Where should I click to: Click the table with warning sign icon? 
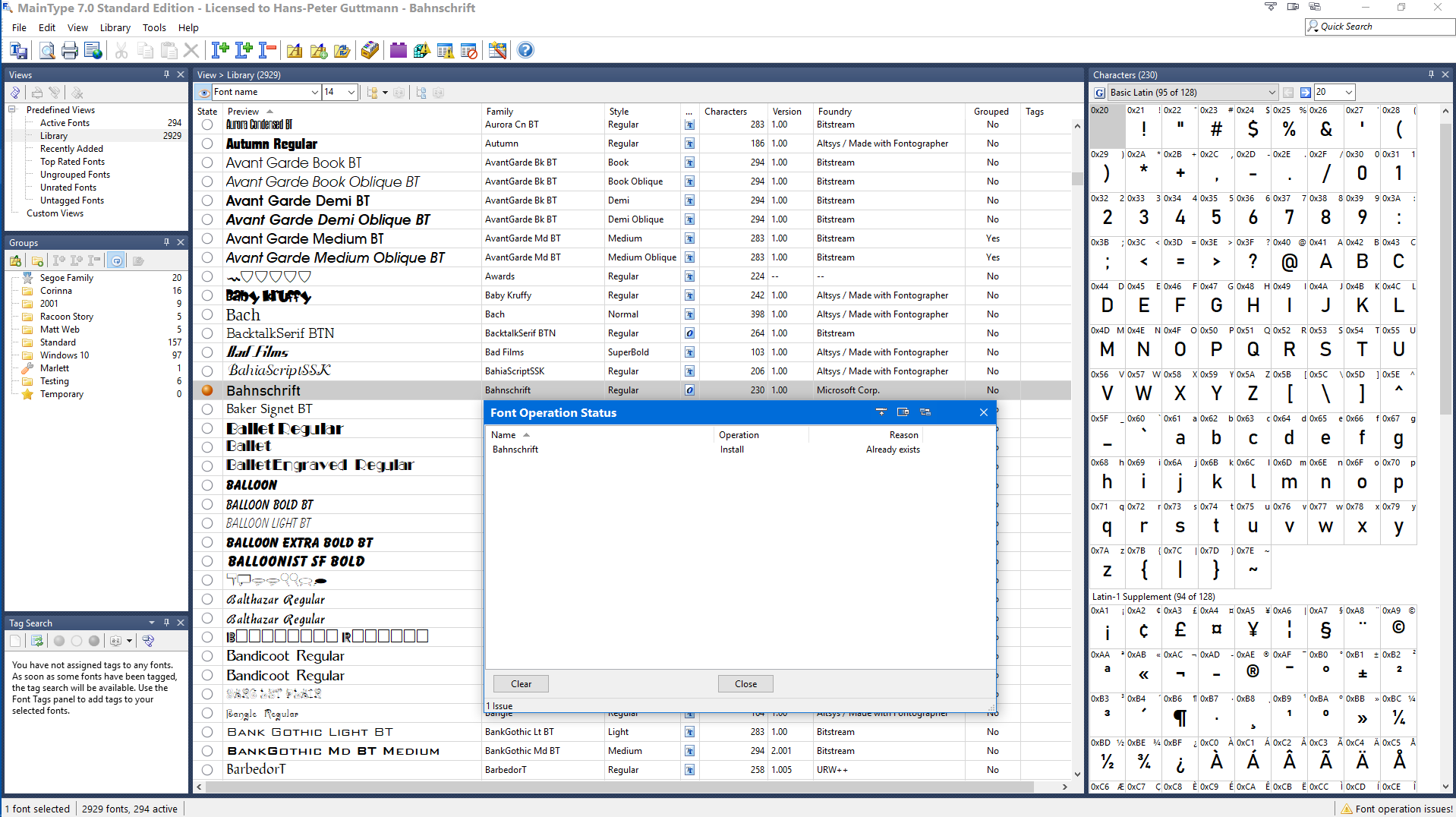446,51
